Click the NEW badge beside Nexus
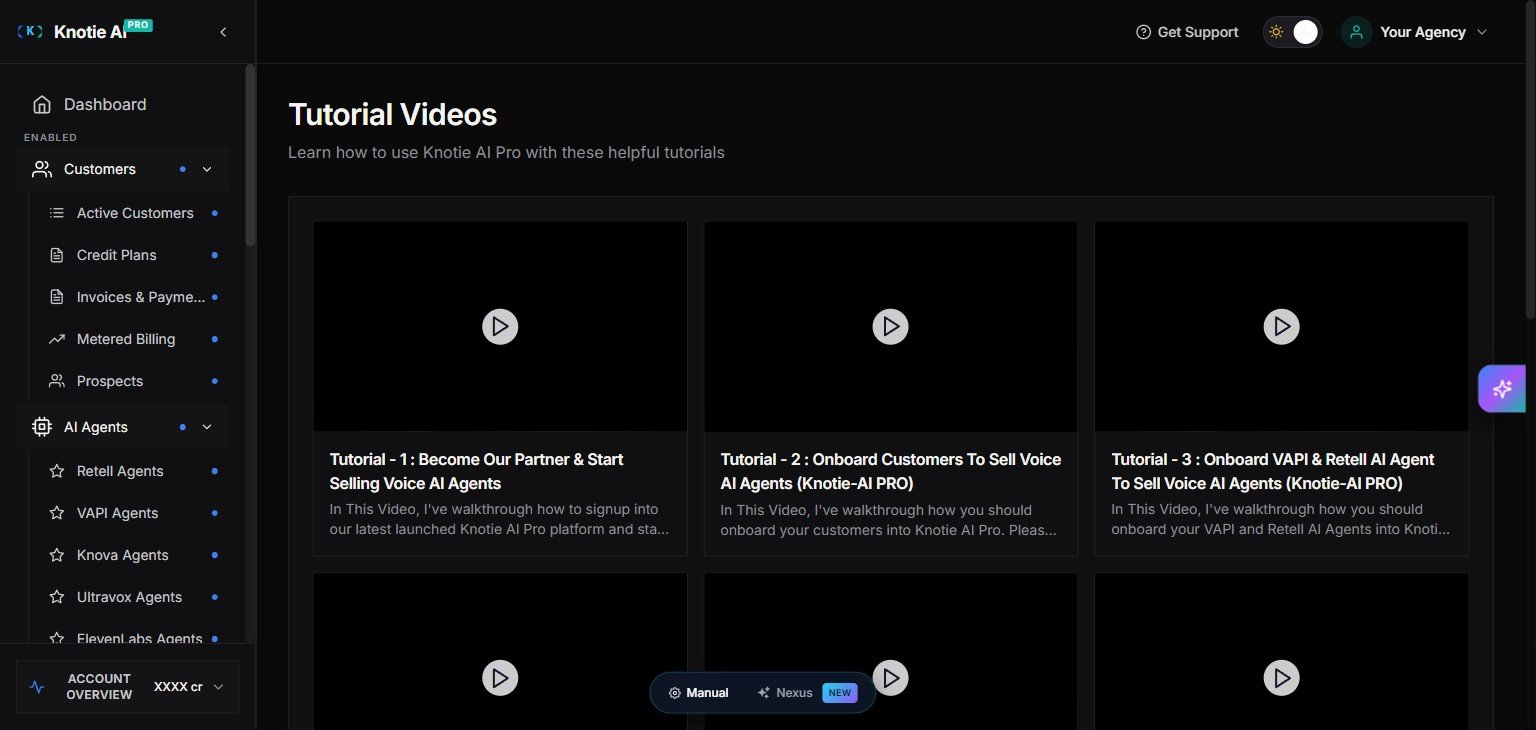Image resolution: width=1536 pixels, height=730 pixels. (x=839, y=693)
